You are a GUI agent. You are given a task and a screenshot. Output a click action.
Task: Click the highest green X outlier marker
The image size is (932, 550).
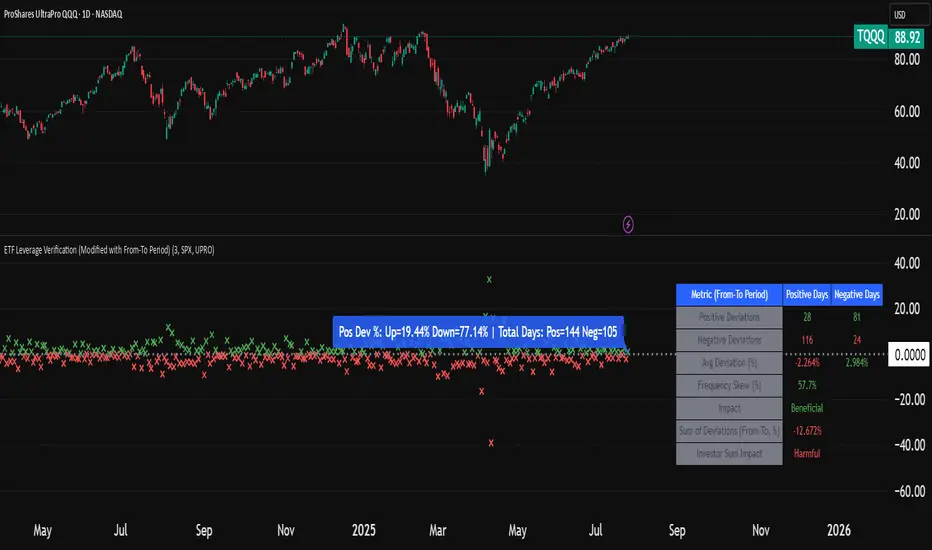pos(489,279)
